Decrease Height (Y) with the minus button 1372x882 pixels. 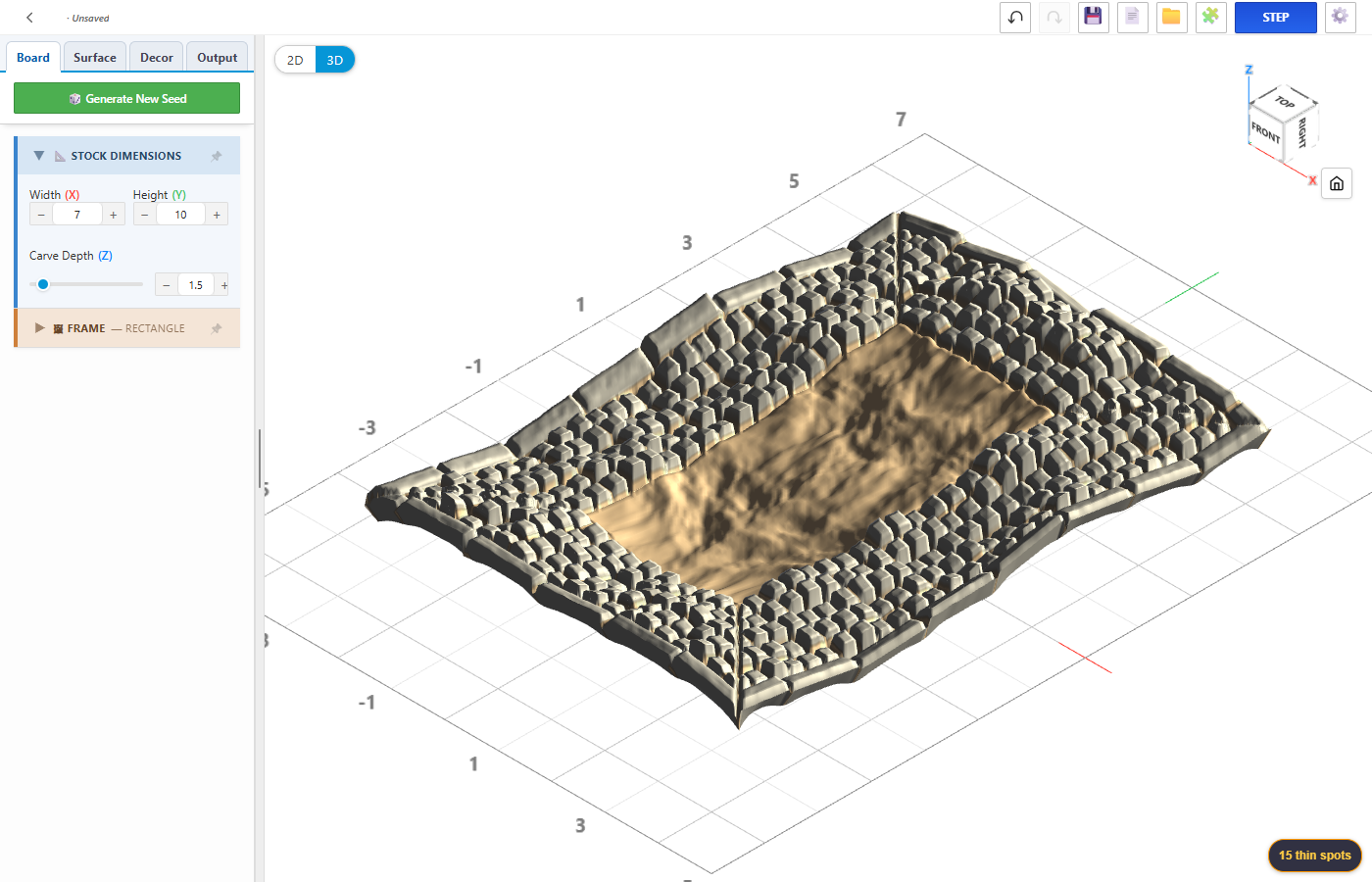pos(145,215)
